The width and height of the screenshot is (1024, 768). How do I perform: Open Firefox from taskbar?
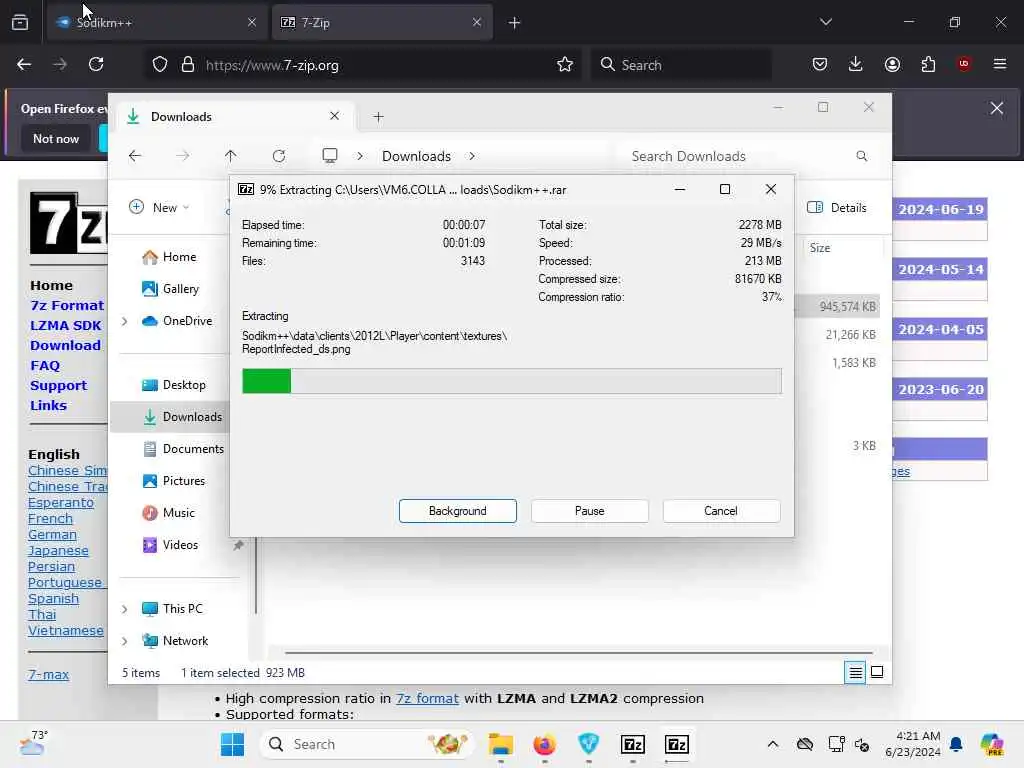tap(545, 744)
